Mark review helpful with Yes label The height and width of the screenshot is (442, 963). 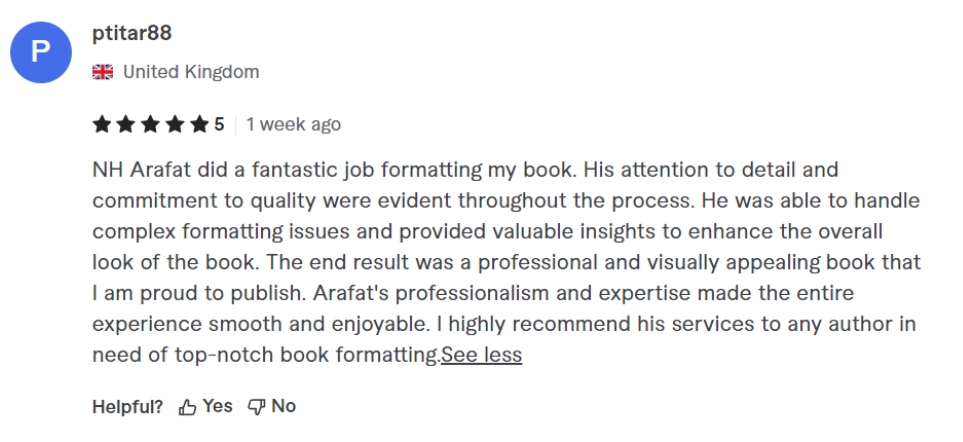click(217, 406)
